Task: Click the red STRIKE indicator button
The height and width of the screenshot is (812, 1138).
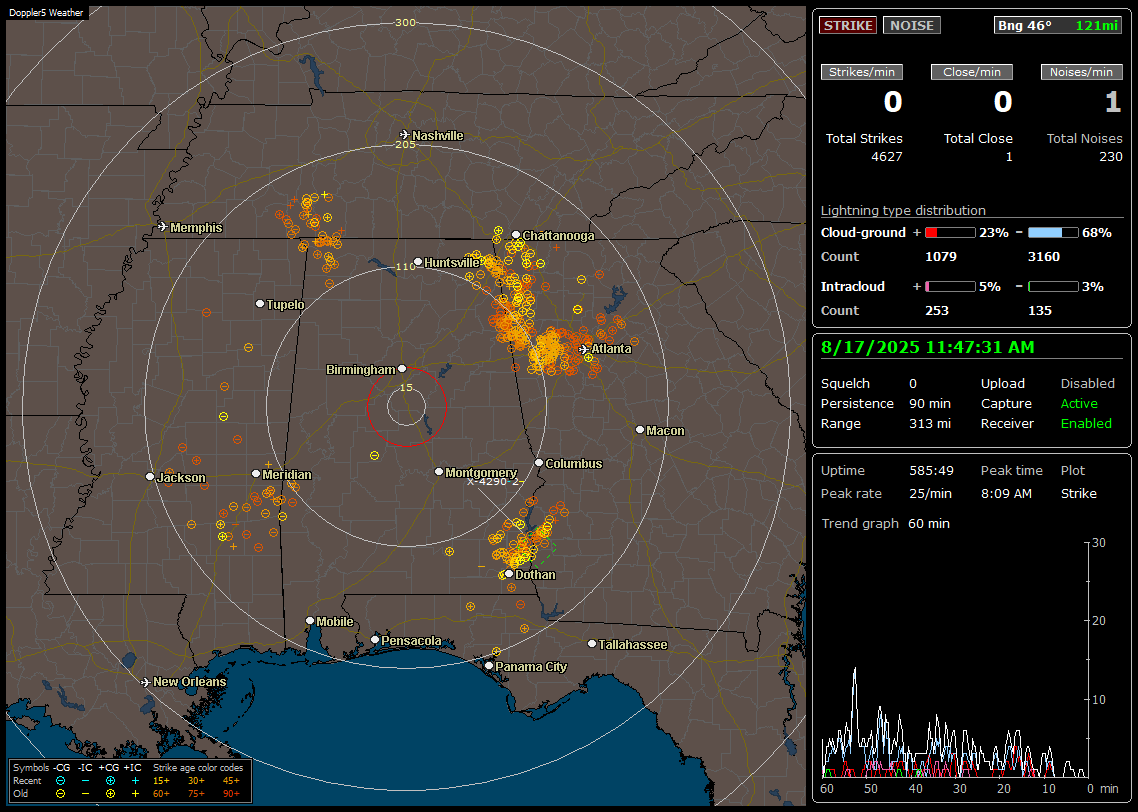Action: tap(848, 25)
